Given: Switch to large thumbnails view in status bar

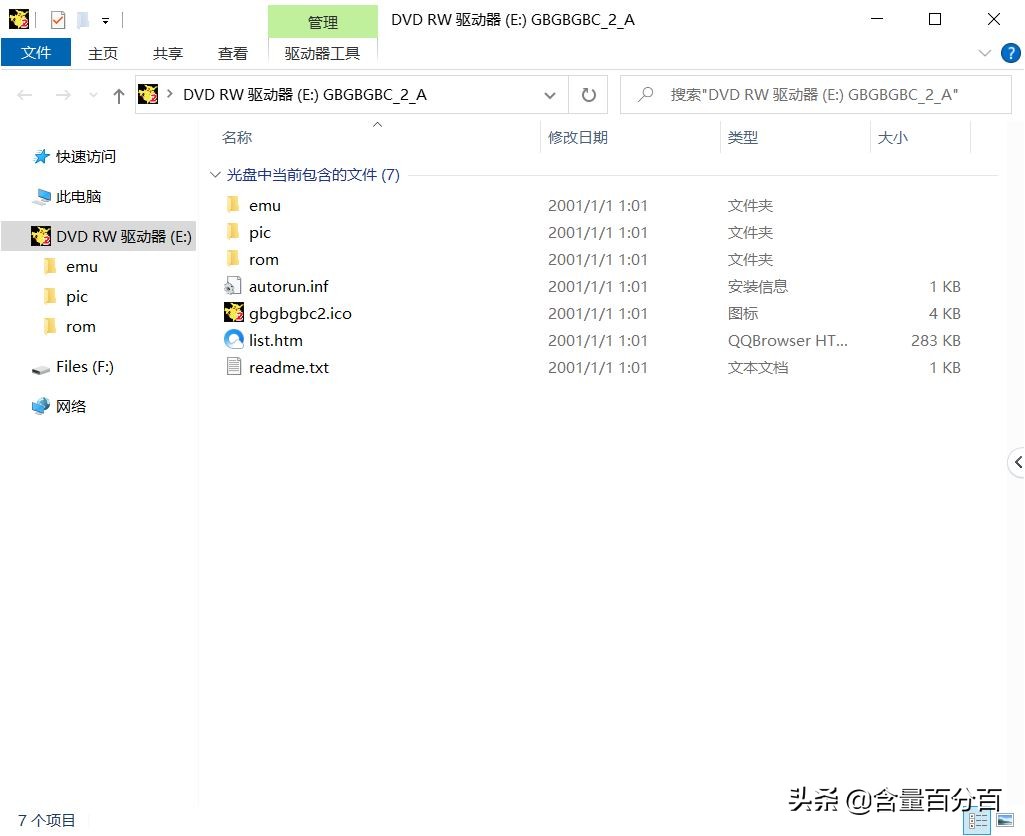Looking at the screenshot, I should coord(1004,820).
